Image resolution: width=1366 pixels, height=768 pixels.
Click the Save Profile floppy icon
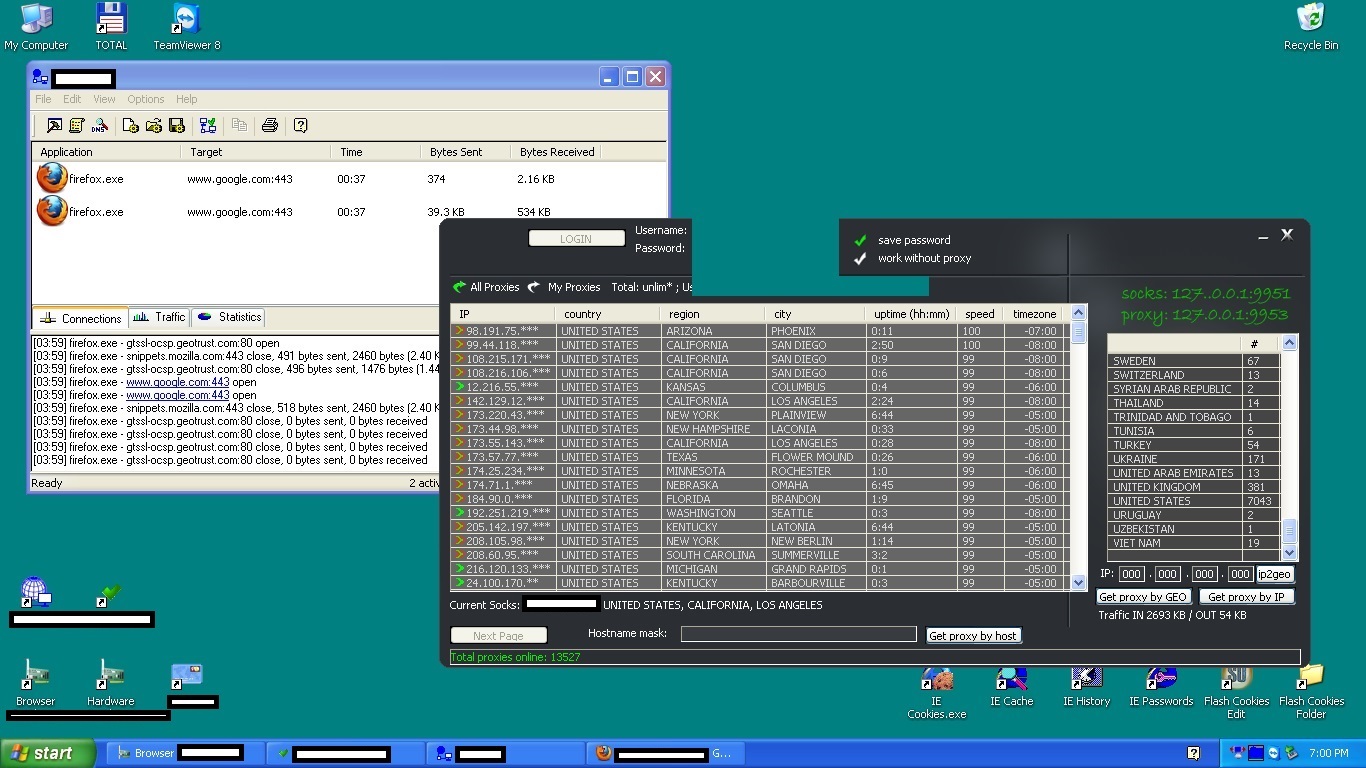coord(177,125)
